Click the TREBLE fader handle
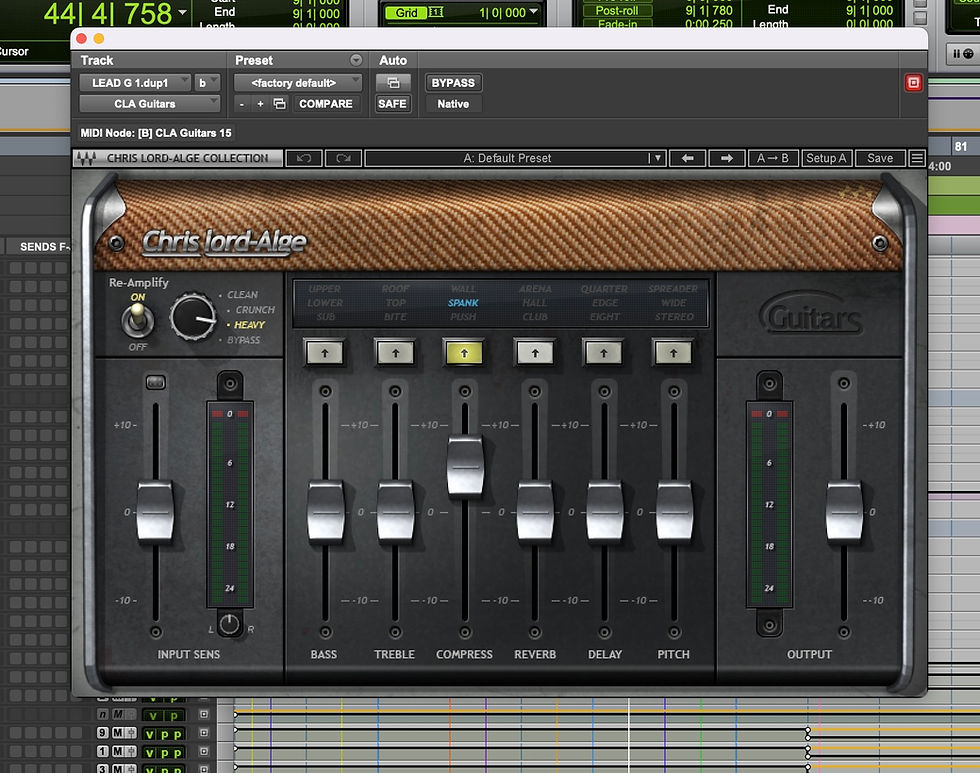This screenshot has height=773, width=980. (x=395, y=511)
